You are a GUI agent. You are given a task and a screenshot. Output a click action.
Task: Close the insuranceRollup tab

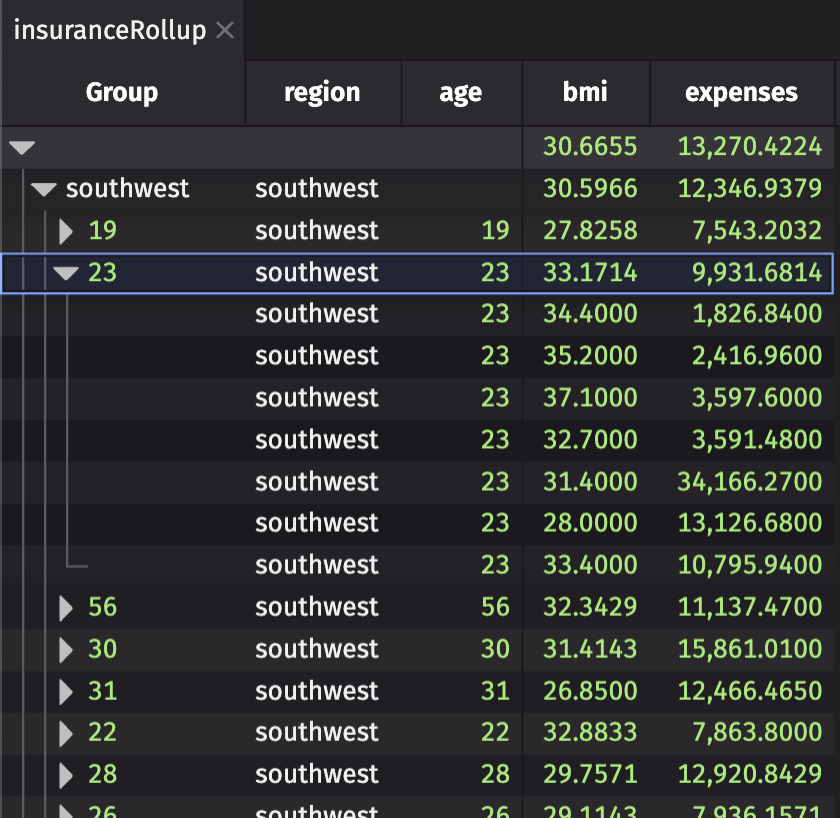coord(224,30)
